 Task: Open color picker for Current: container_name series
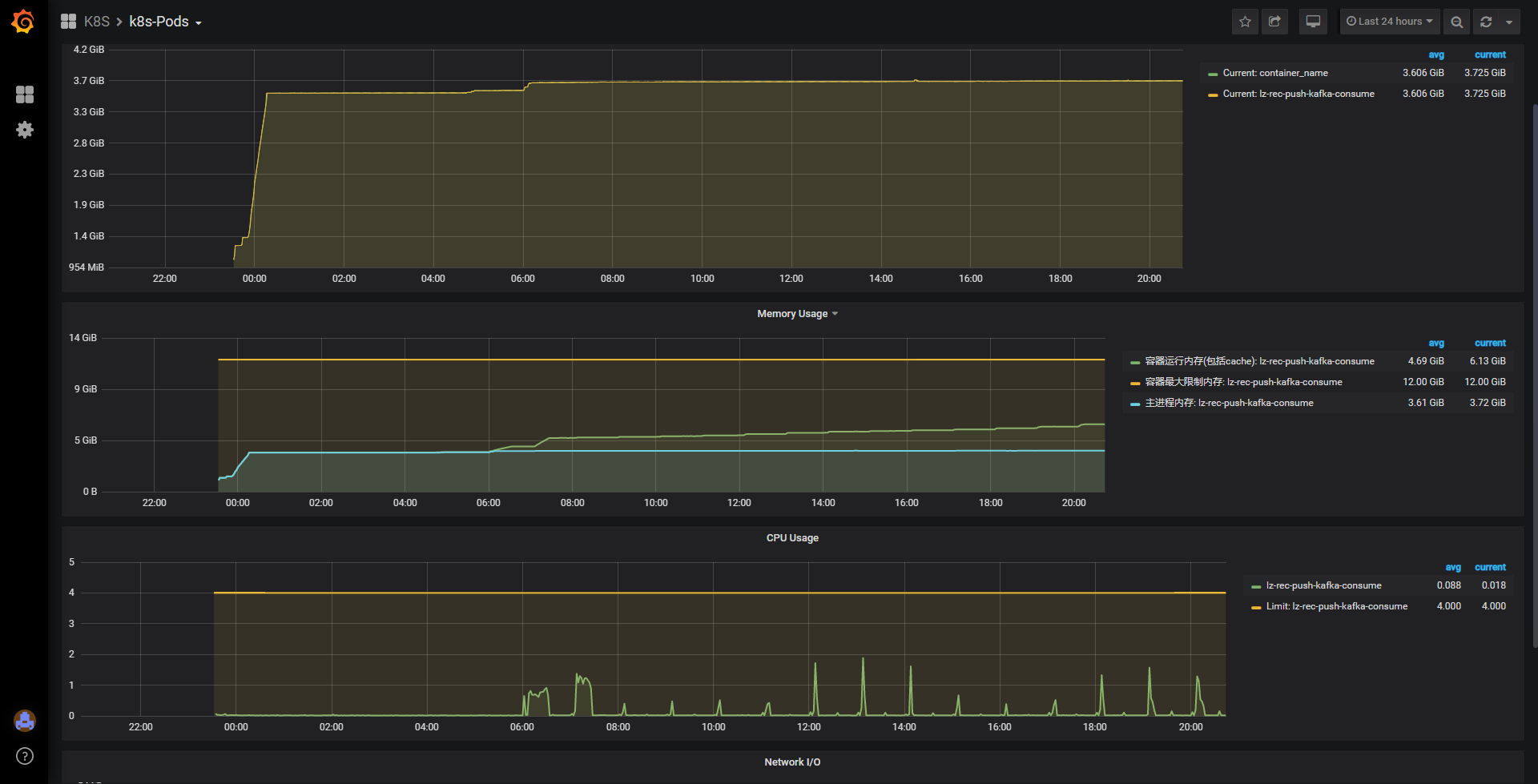coord(1213,74)
